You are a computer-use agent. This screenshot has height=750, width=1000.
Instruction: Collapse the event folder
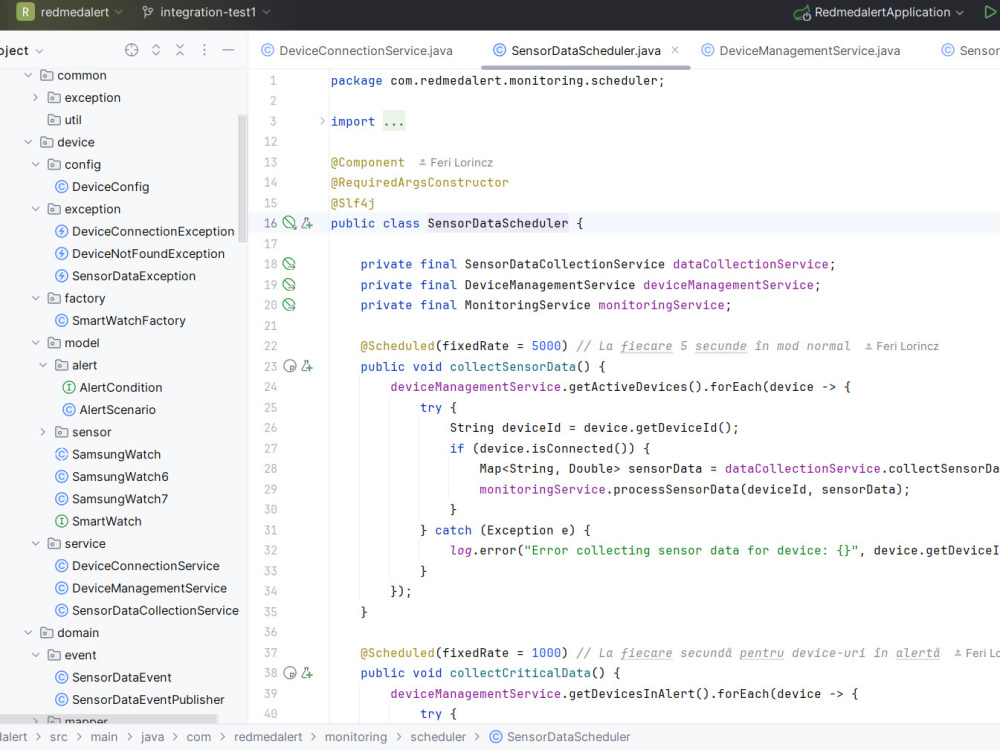[x=36, y=655]
